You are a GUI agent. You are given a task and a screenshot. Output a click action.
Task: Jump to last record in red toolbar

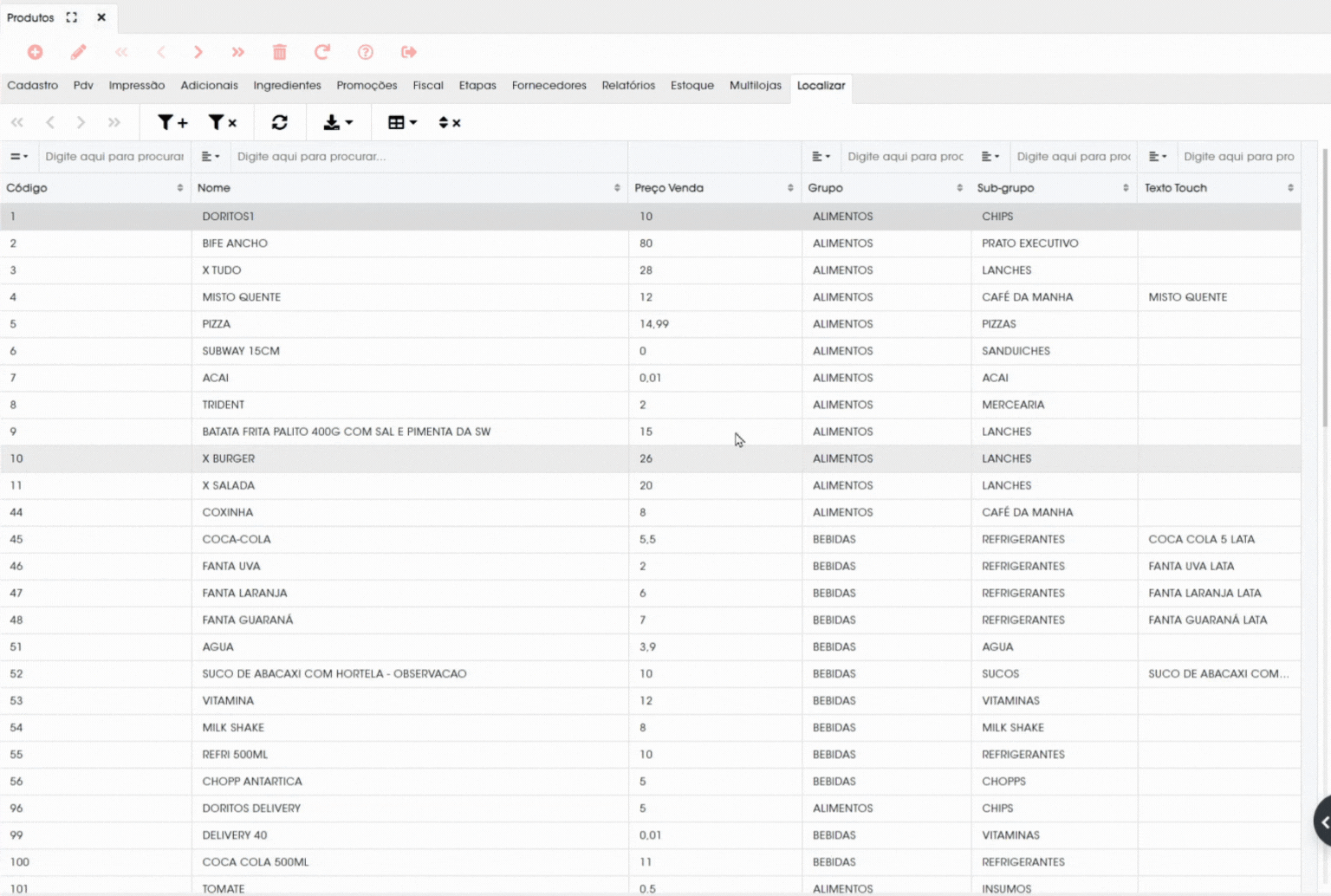pyautogui.click(x=238, y=52)
